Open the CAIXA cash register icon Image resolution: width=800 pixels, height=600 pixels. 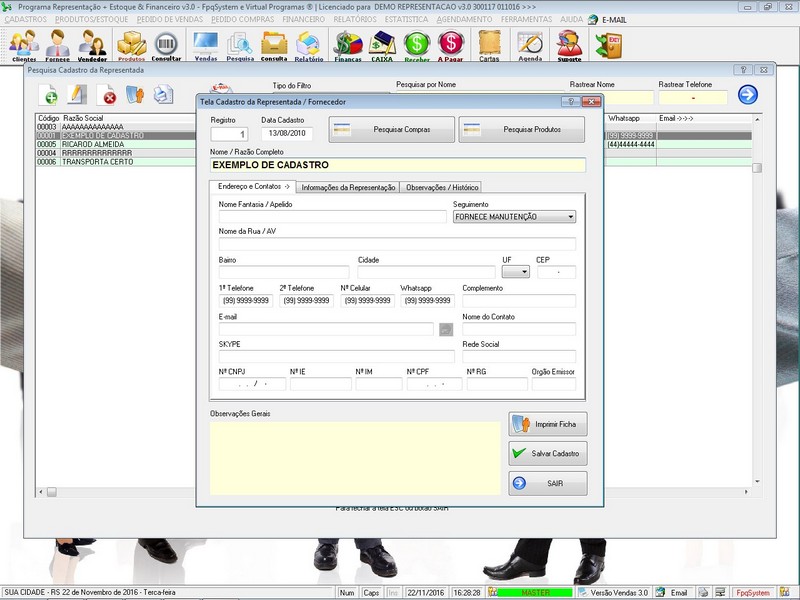(x=382, y=45)
